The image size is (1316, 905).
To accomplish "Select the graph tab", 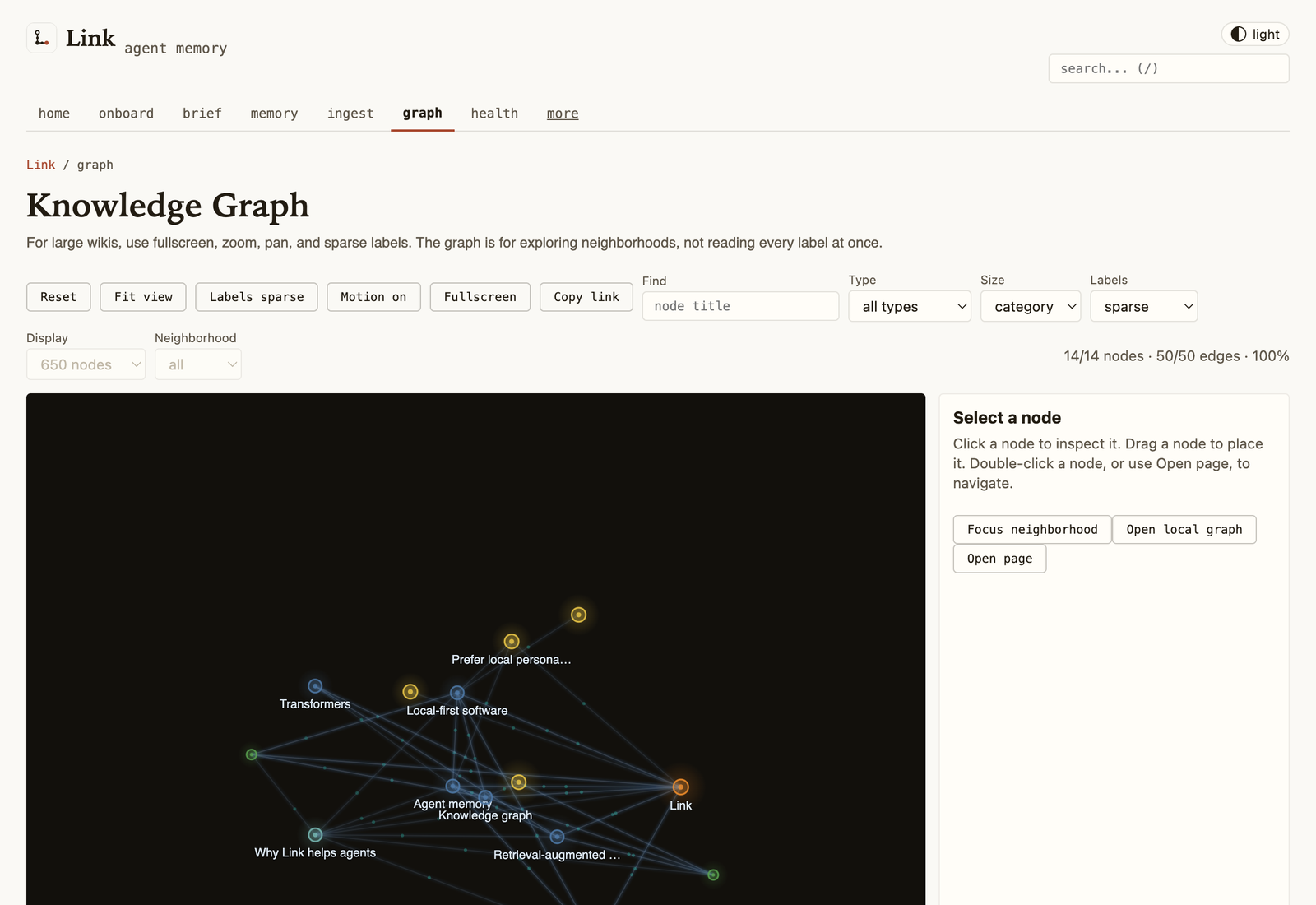I will click(x=423, y=114).
